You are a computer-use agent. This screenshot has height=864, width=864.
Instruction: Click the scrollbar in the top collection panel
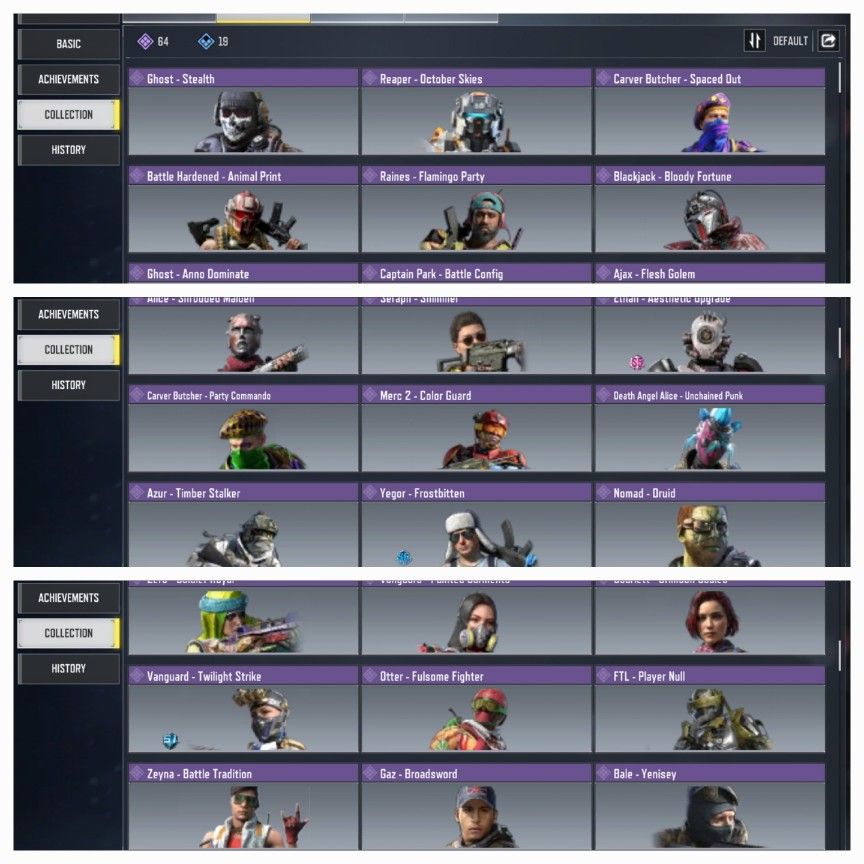coord(839,77)
